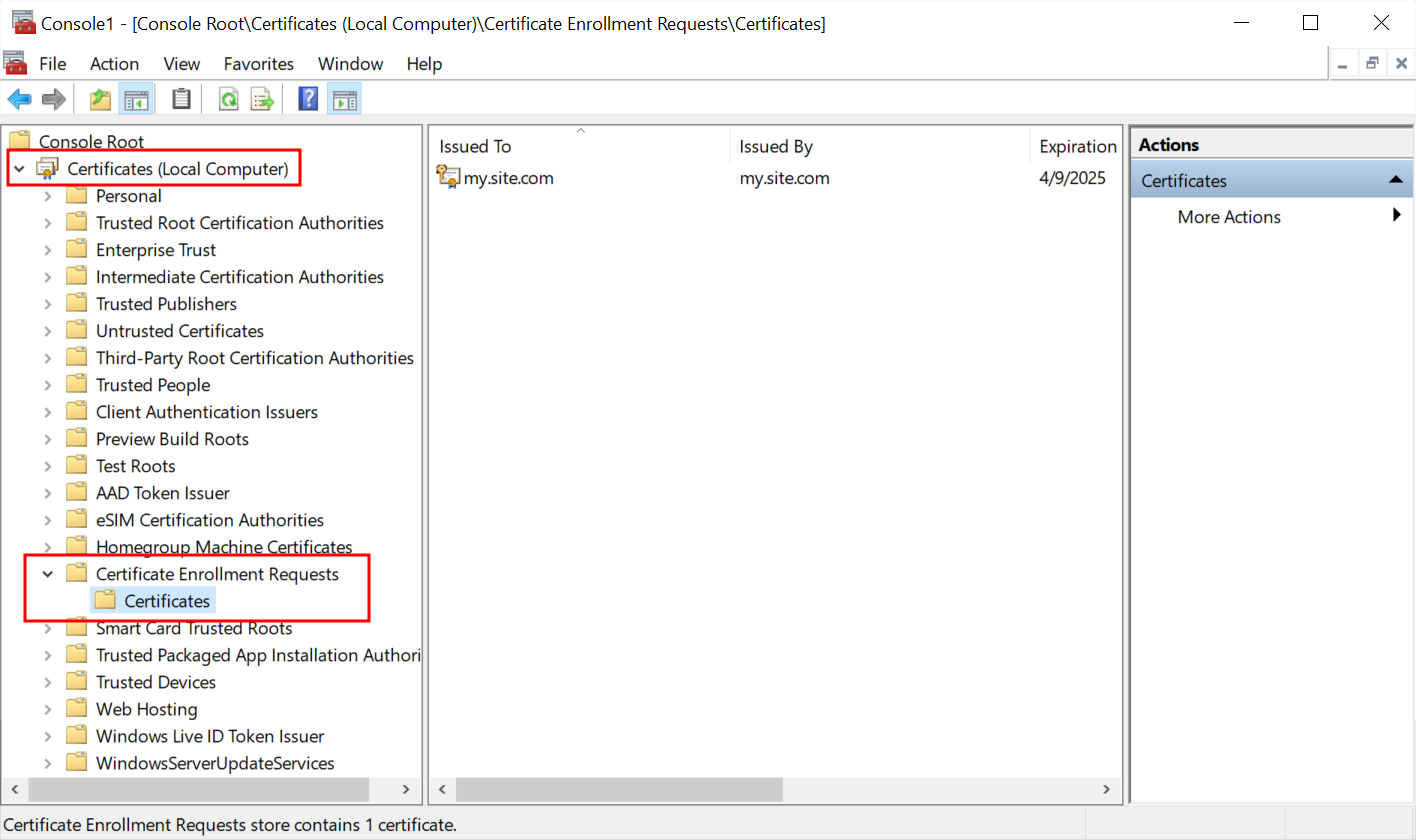Expand the Trusted People store
Viewport: 1416px width, 840px height.
coord(48,385)
